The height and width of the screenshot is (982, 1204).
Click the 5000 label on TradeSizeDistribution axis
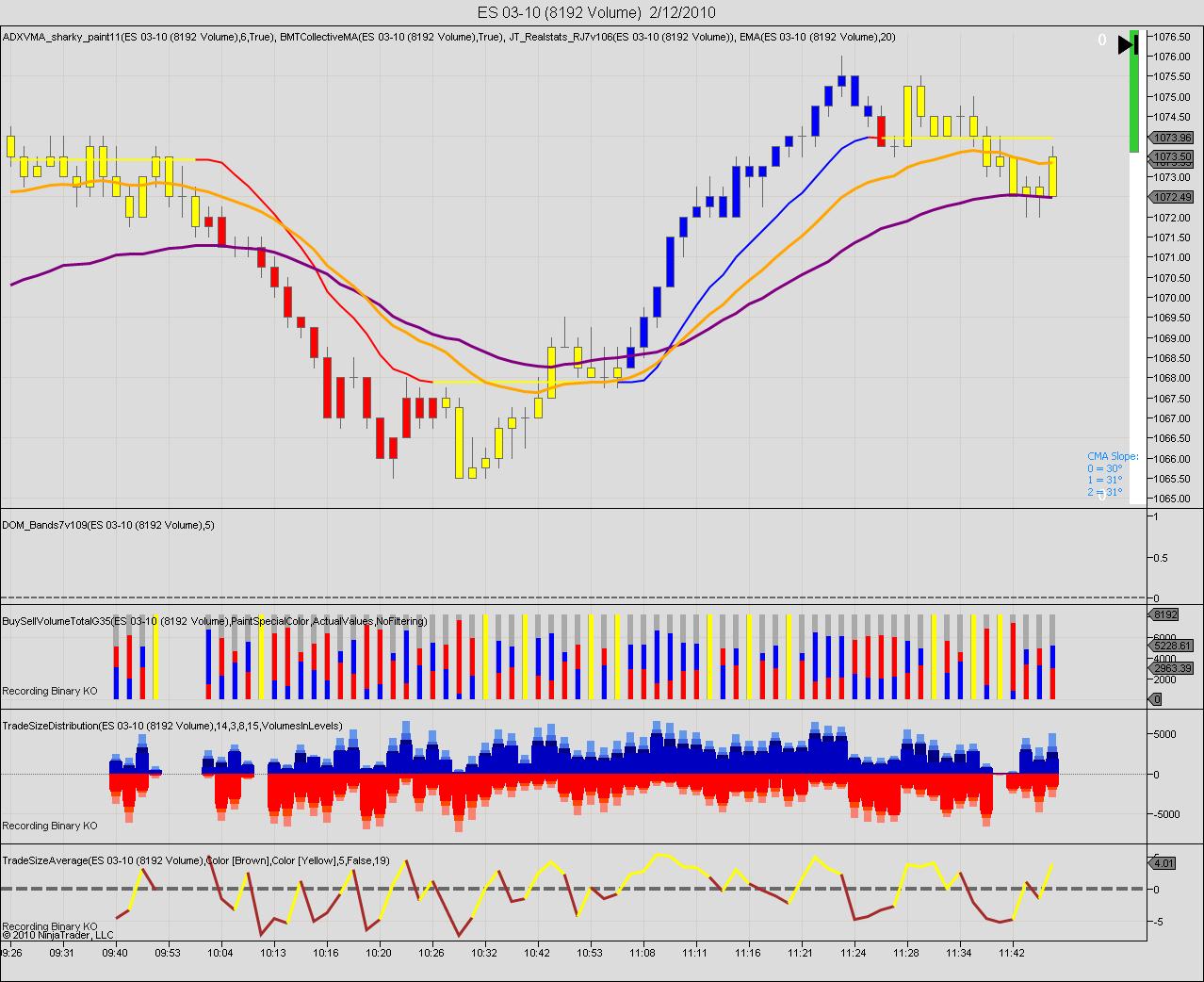pyautogui.click(x=1163, y=734)
